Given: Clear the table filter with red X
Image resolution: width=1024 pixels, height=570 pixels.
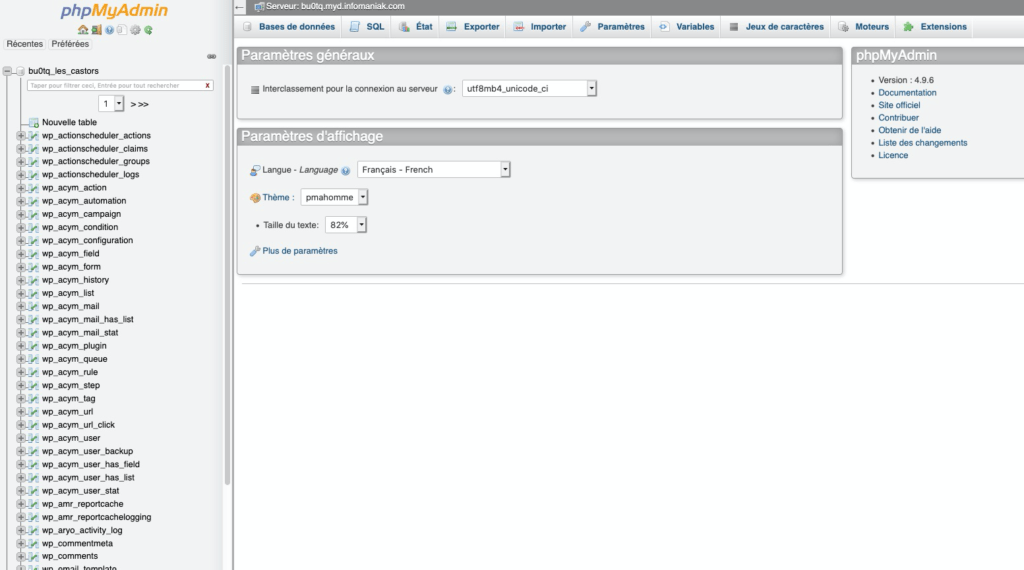Looking at the screenshot, I should click(x=208, y=86).
